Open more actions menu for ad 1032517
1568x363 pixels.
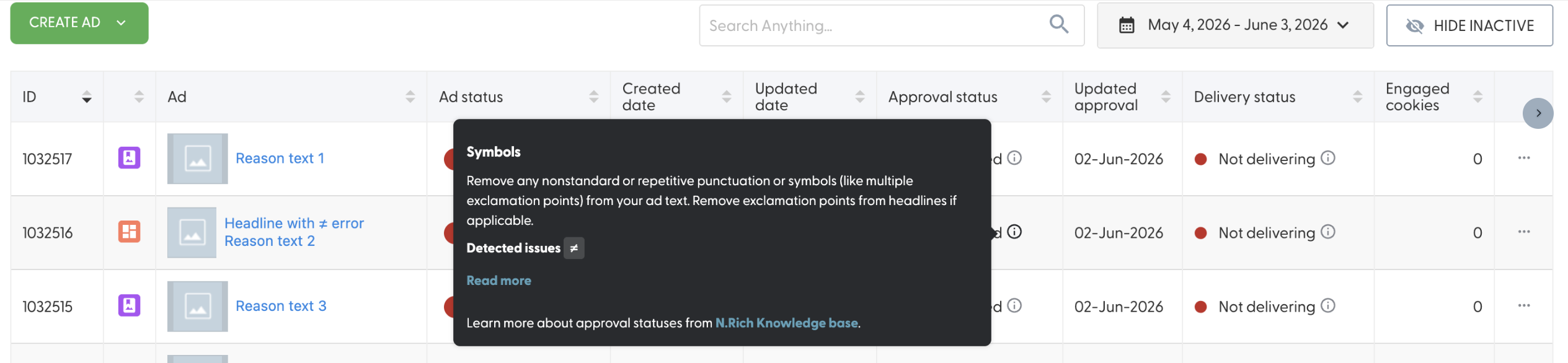(x=1524, y=158)
